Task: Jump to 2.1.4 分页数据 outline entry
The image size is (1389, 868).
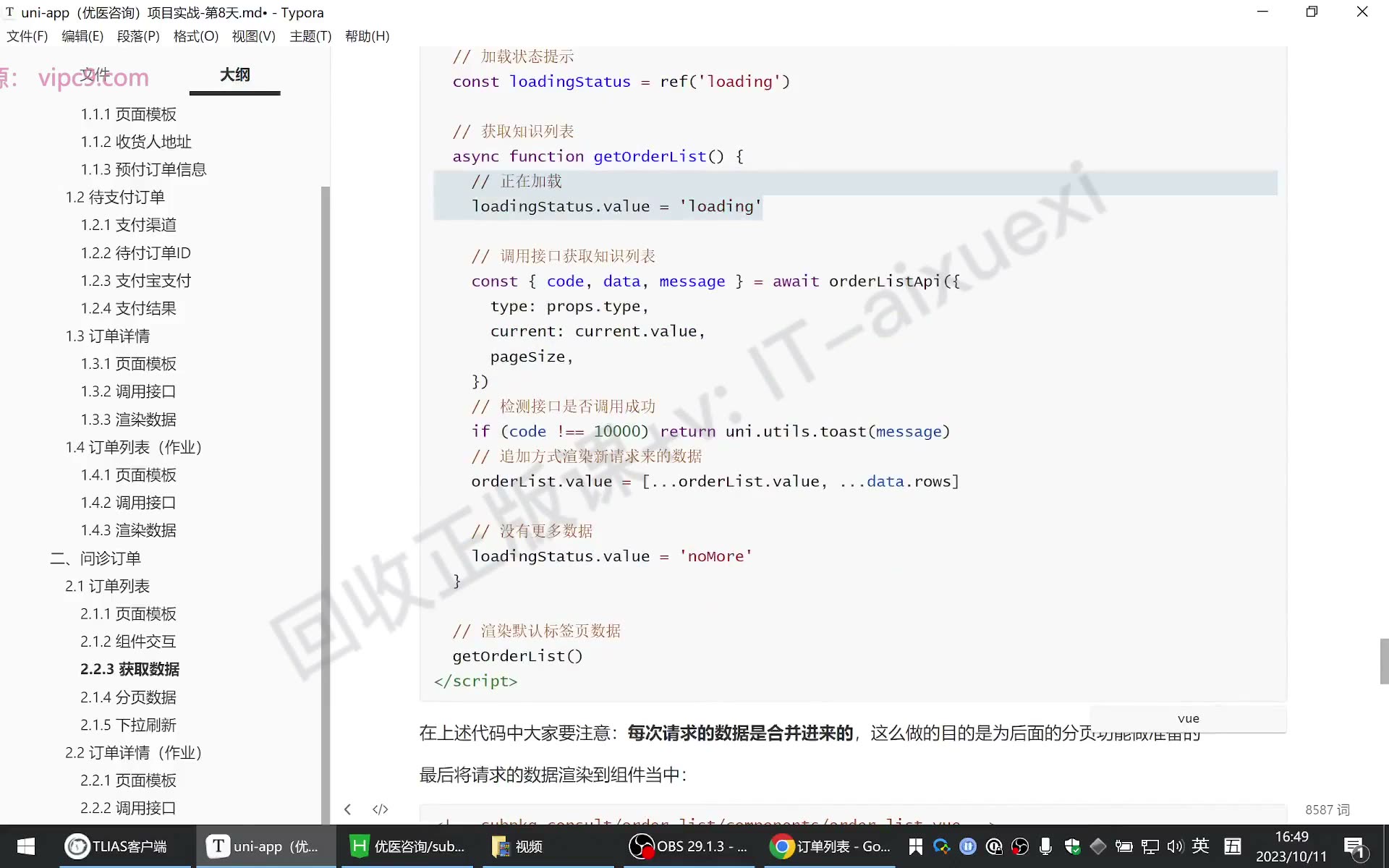Action: [128, 697]
